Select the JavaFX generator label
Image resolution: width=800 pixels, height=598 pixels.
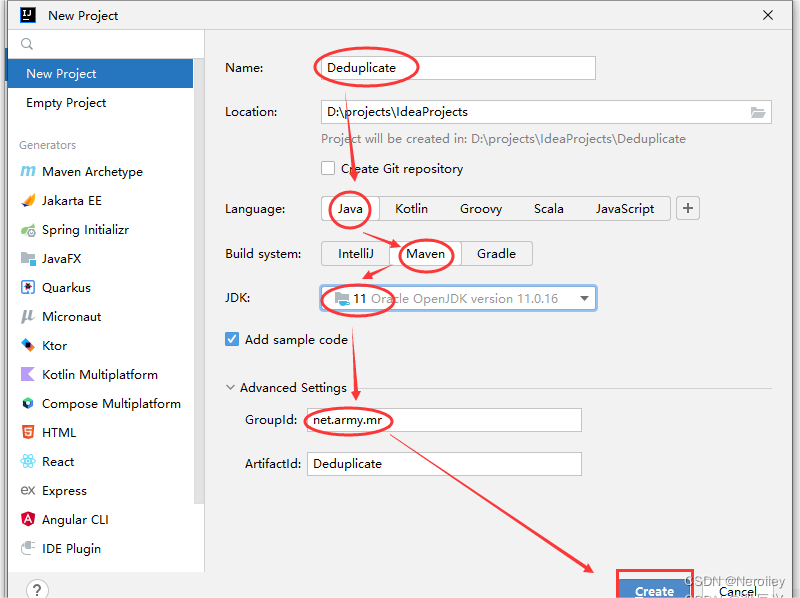pyautogui.click(x=61, y=259)
